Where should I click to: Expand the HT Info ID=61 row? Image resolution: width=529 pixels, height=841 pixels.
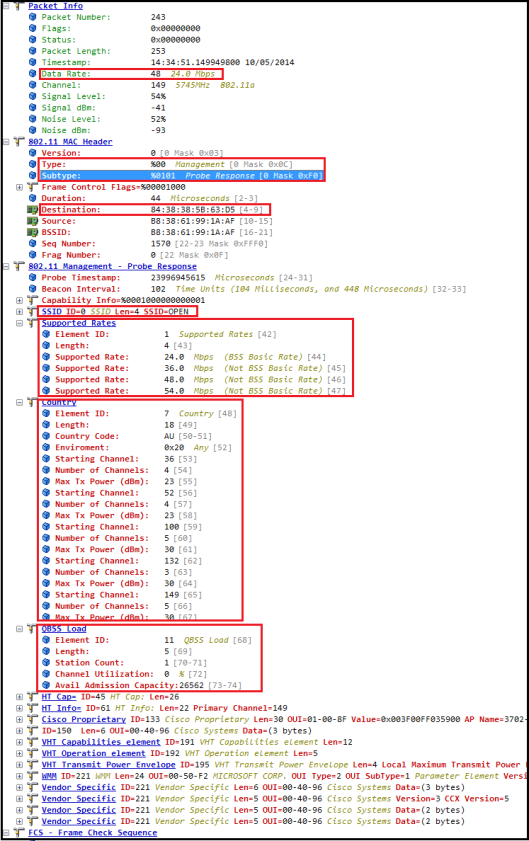[19, 709]
